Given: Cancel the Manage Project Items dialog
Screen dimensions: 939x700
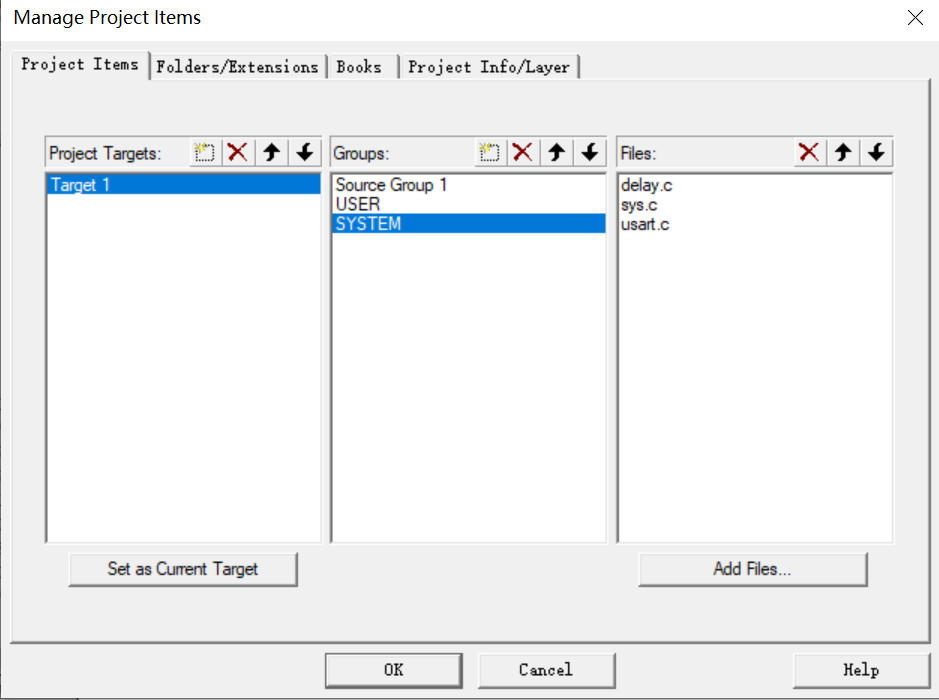Looking at the screenshot, I should coord(546,670).
